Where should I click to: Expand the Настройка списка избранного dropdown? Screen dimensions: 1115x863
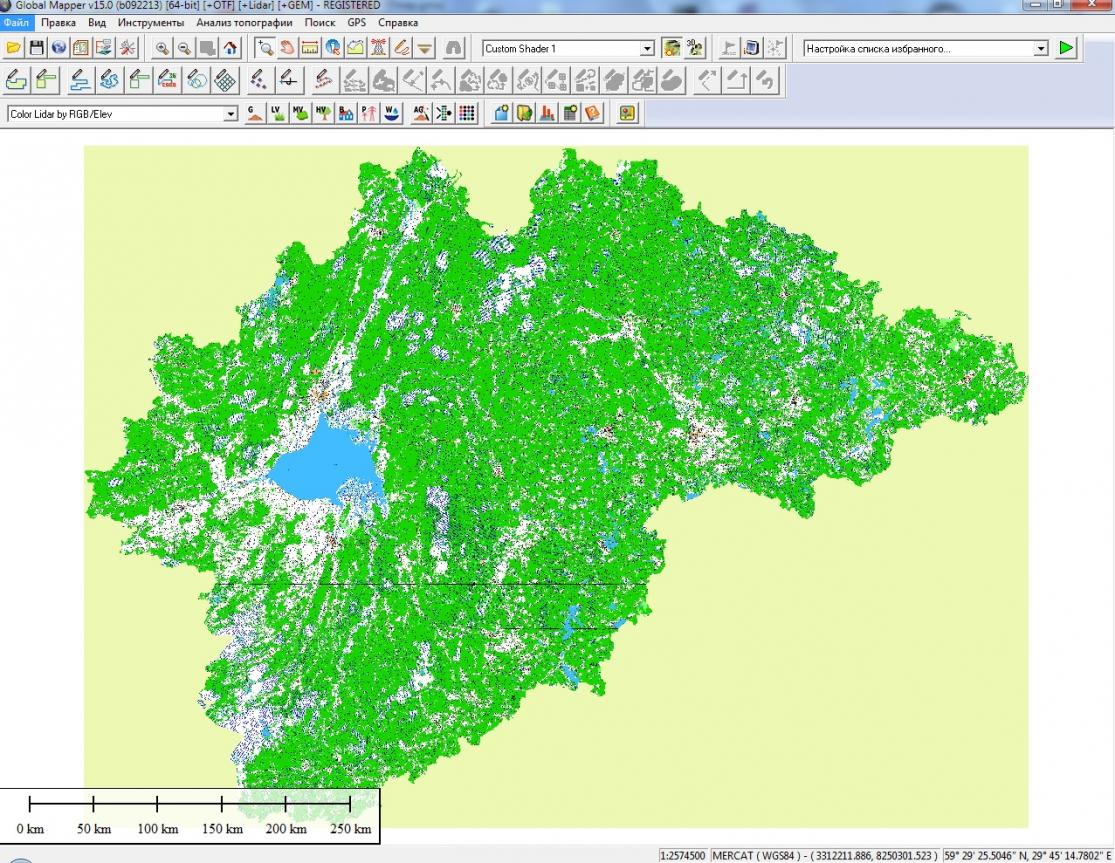point(1041,49)
